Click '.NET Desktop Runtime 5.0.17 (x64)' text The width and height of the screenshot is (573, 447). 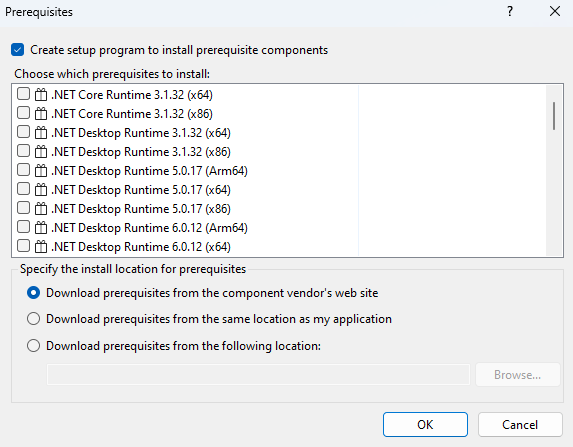pyautogui.click(x=141, y=190)
